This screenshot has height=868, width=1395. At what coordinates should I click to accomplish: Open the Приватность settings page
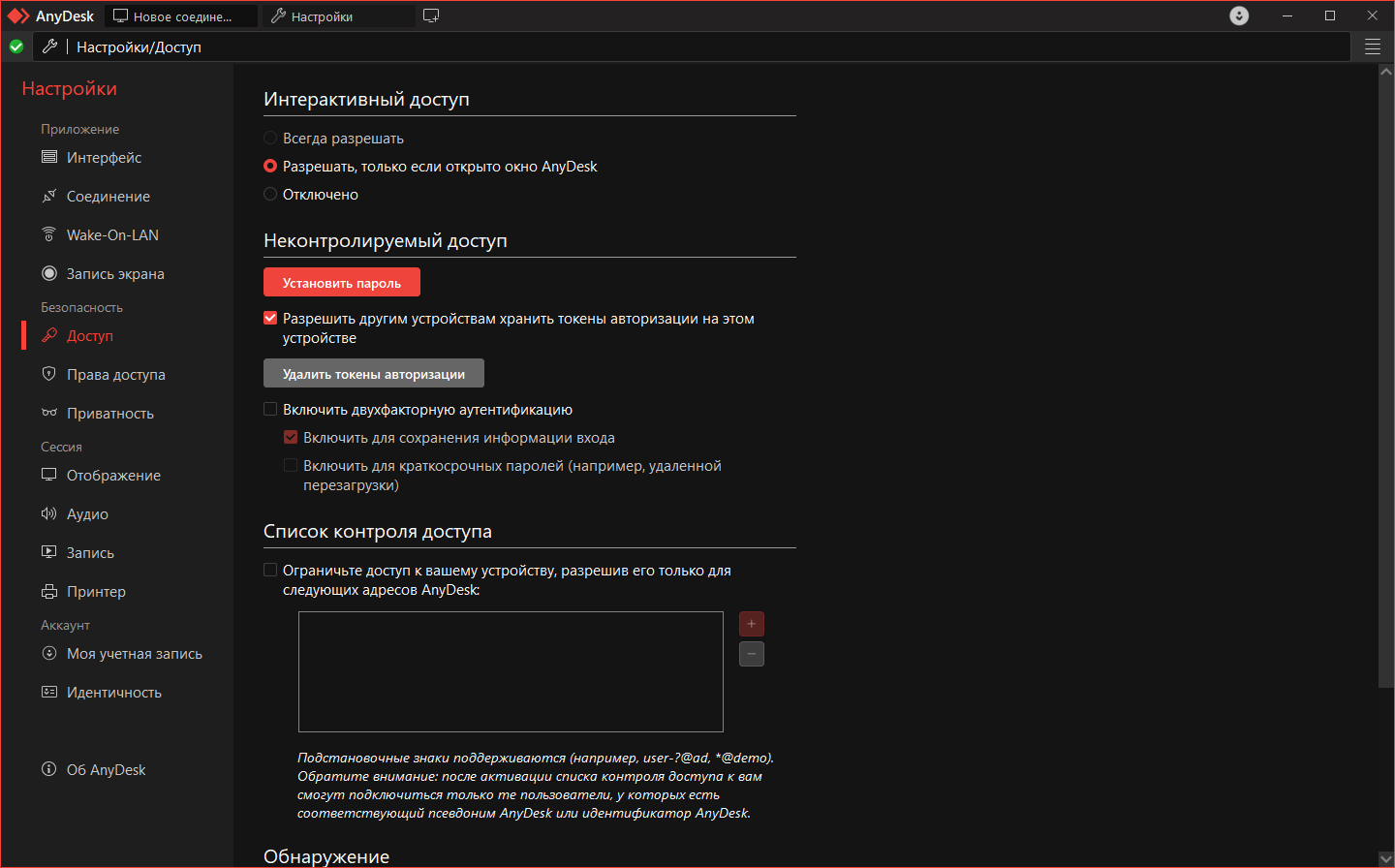click(x=110, y=413)
